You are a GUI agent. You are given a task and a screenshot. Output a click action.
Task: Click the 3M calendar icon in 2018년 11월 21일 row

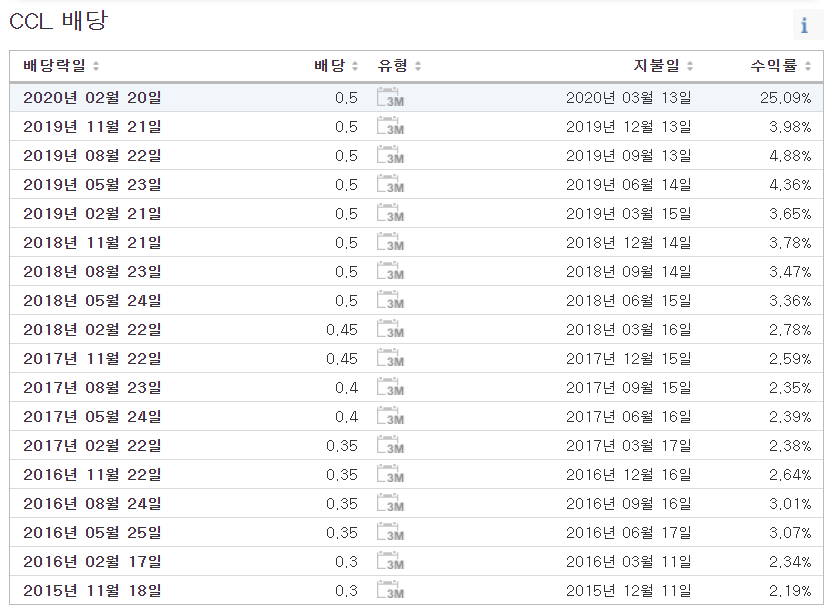point(390,243)
